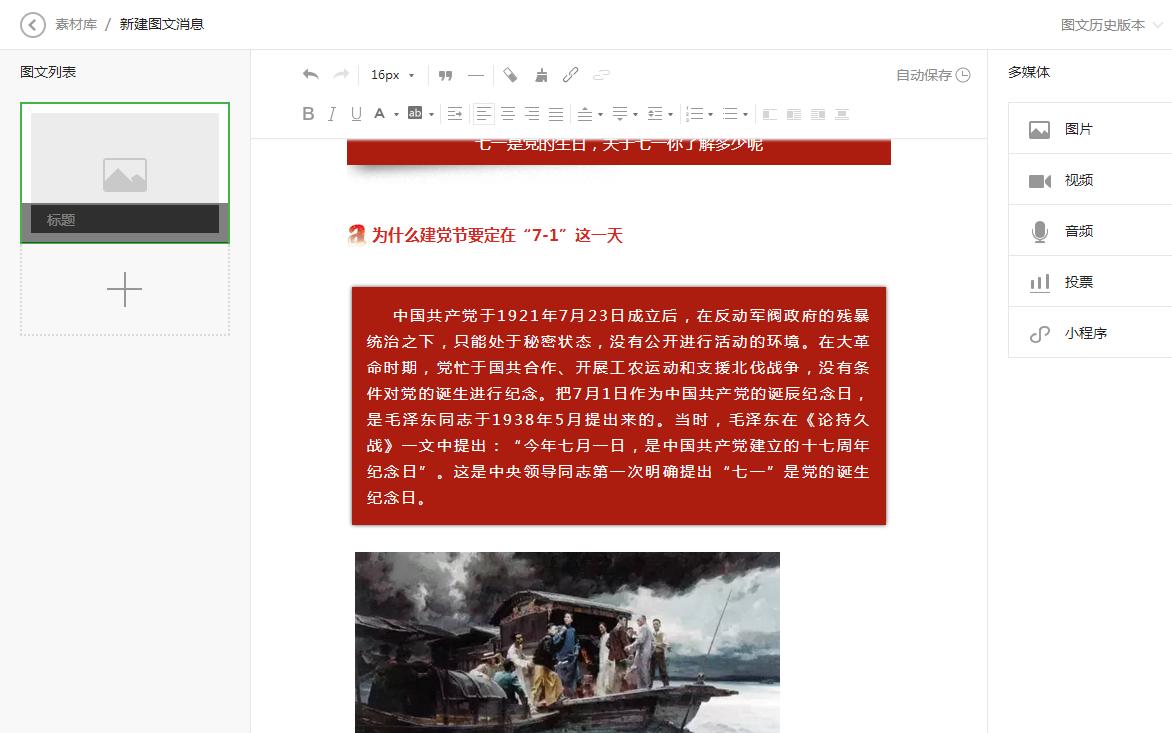The height and width of the screenshot is (733, 1172).
Task: Add a 投票 vote to the article
Action: [1079, 281]
